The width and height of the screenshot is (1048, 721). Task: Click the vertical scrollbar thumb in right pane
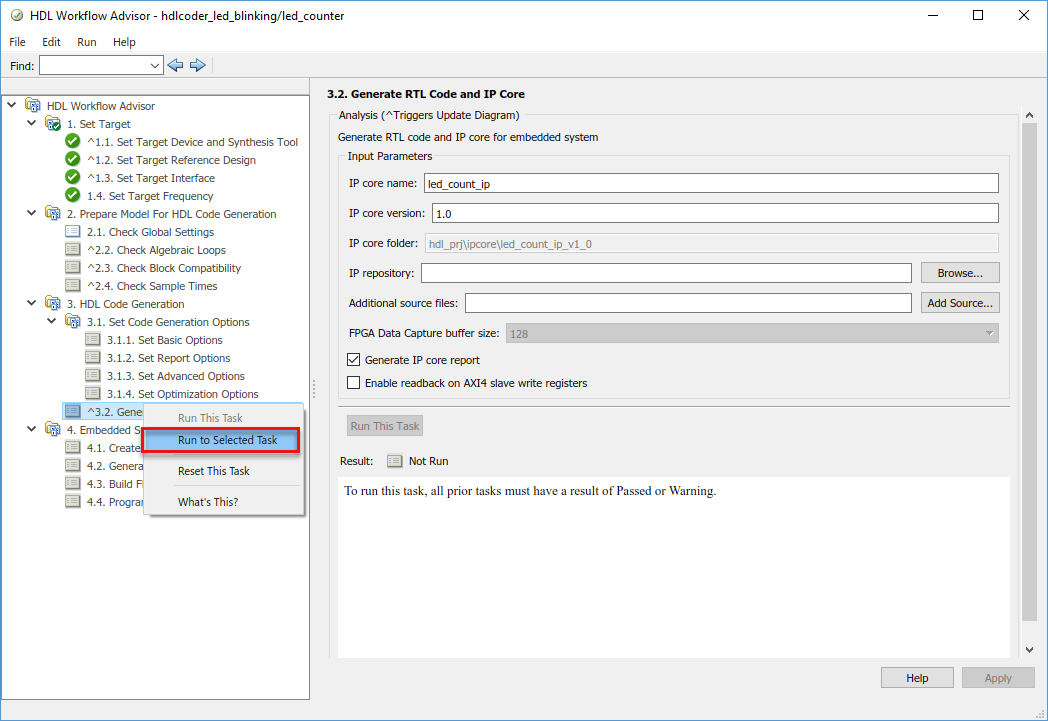(1029, 372)
